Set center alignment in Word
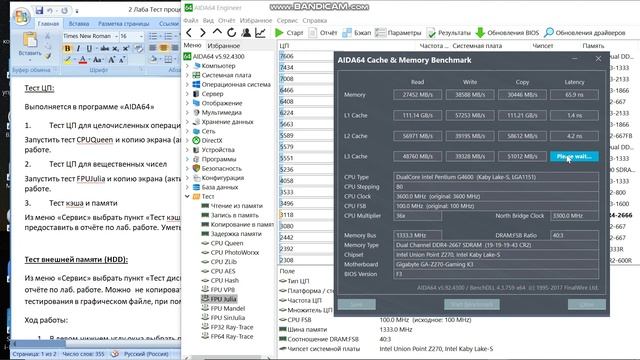The width and height of the screenshot is (640, 360). click(163, 48)
